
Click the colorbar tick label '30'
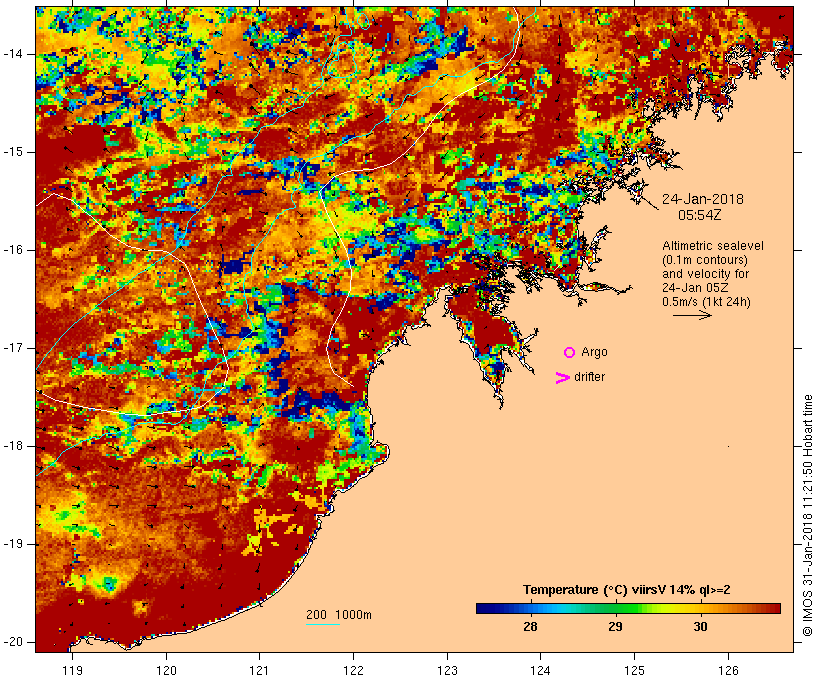pos(701,627)
